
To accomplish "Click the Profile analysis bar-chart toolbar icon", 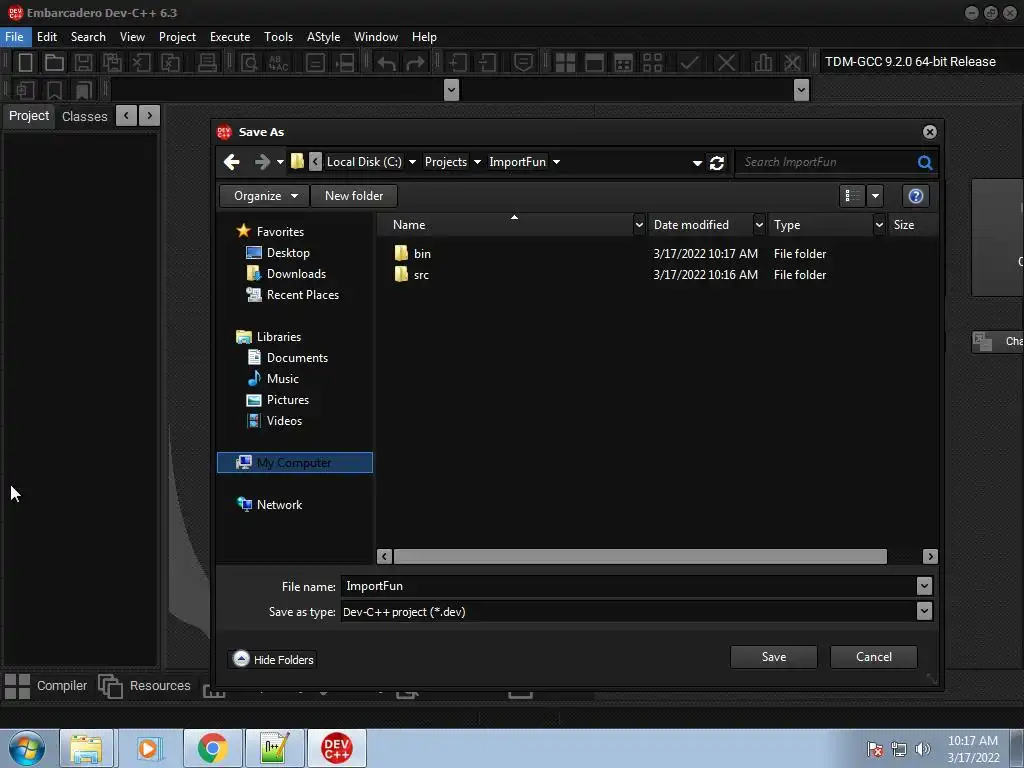I will click(762, 63).
